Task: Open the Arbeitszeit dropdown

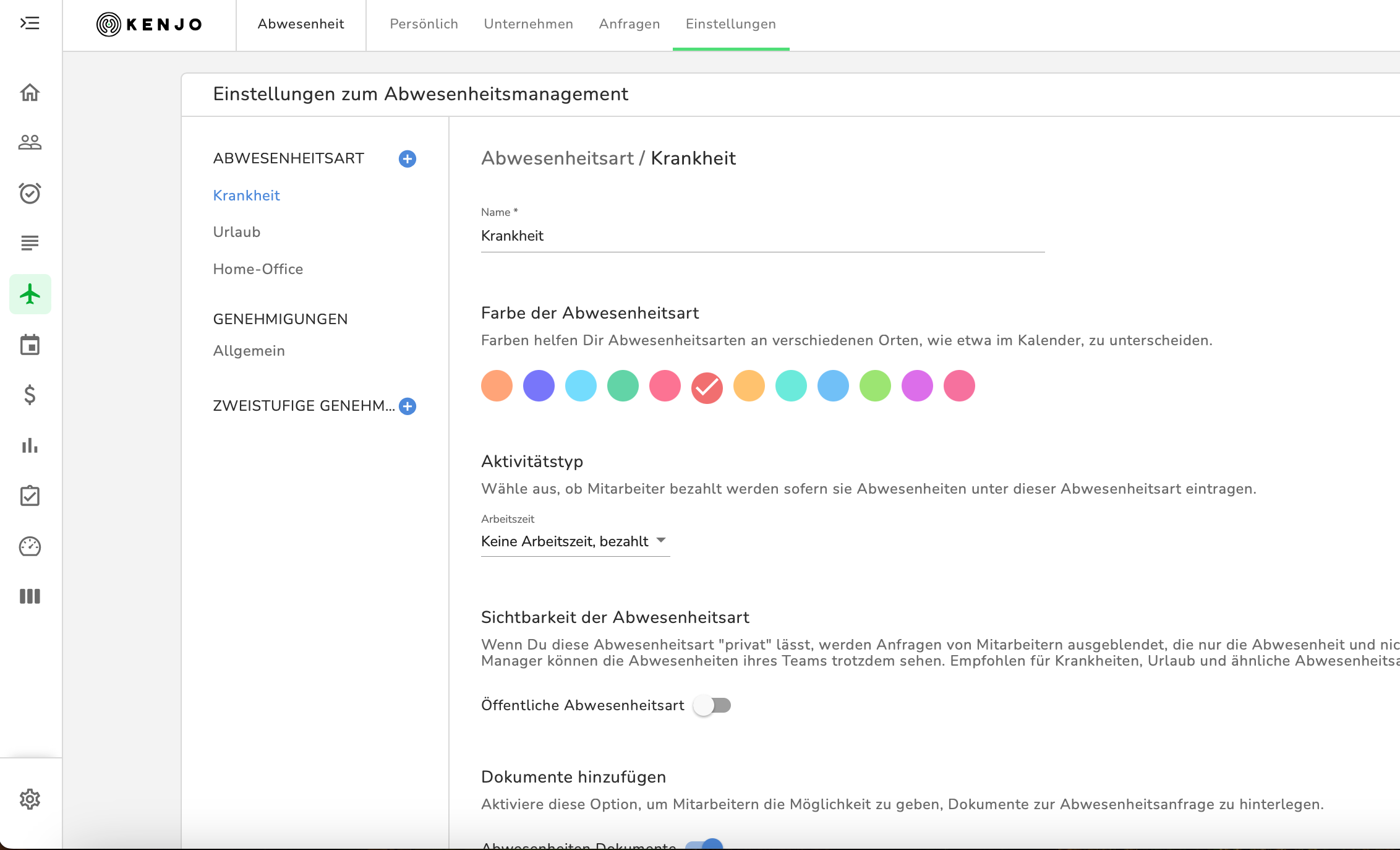Action: pos(574,541)
